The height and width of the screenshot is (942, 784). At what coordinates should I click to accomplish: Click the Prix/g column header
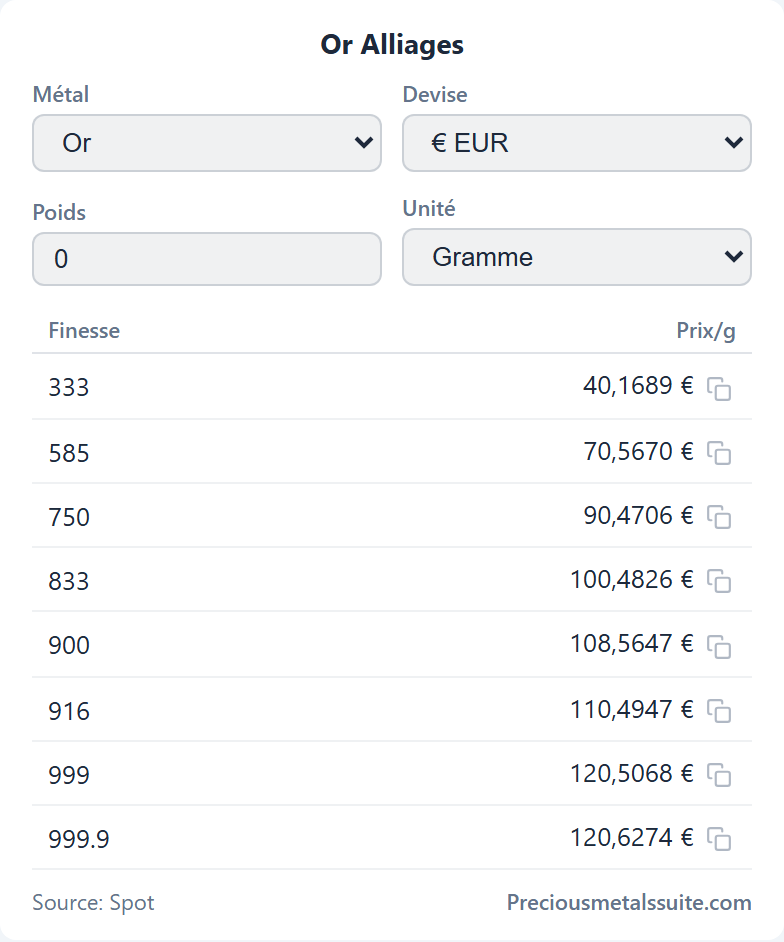(706, 331)
